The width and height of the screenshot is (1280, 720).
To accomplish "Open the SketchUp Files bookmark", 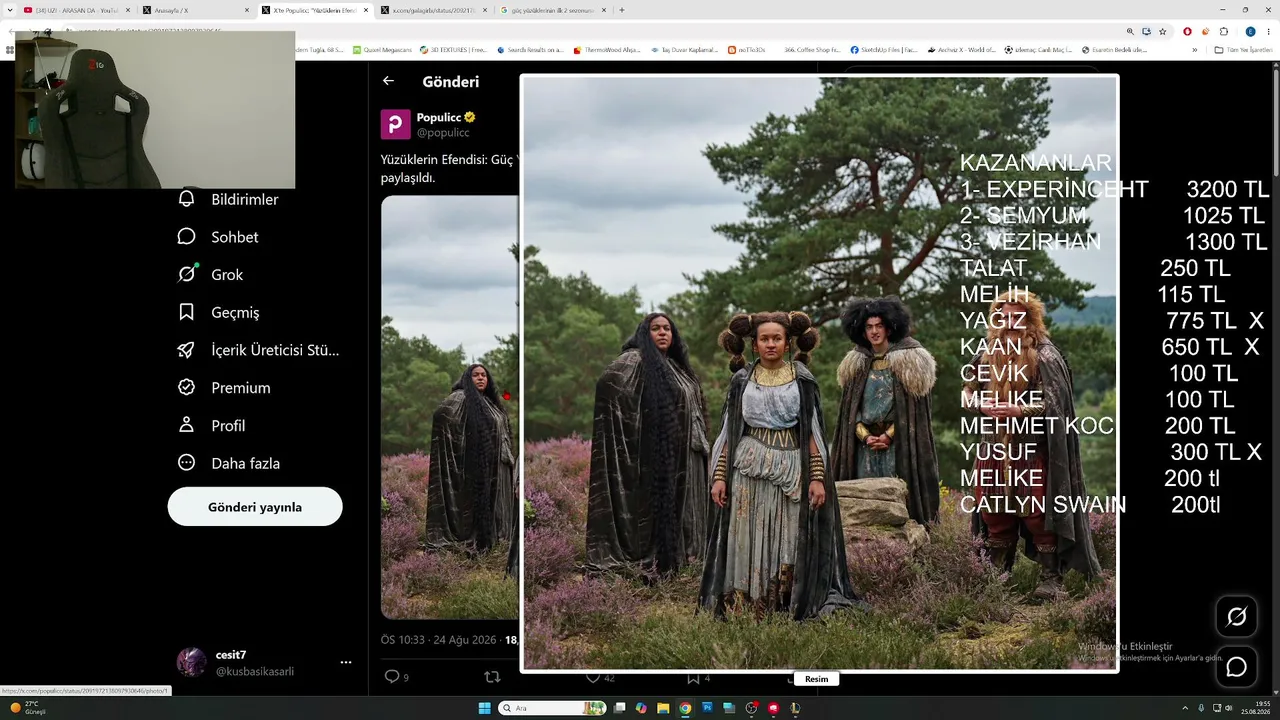I will [x=884, y=49].
